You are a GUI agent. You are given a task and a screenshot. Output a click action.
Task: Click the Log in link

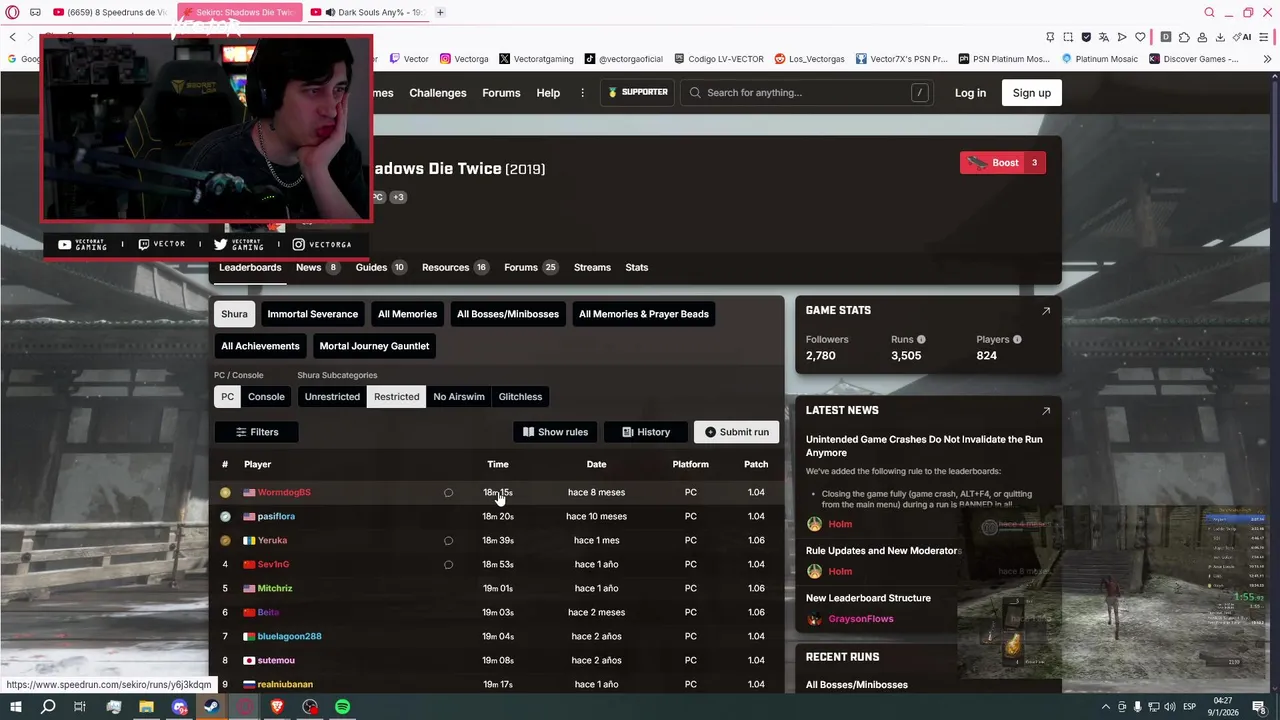click(x=970, y=93)
